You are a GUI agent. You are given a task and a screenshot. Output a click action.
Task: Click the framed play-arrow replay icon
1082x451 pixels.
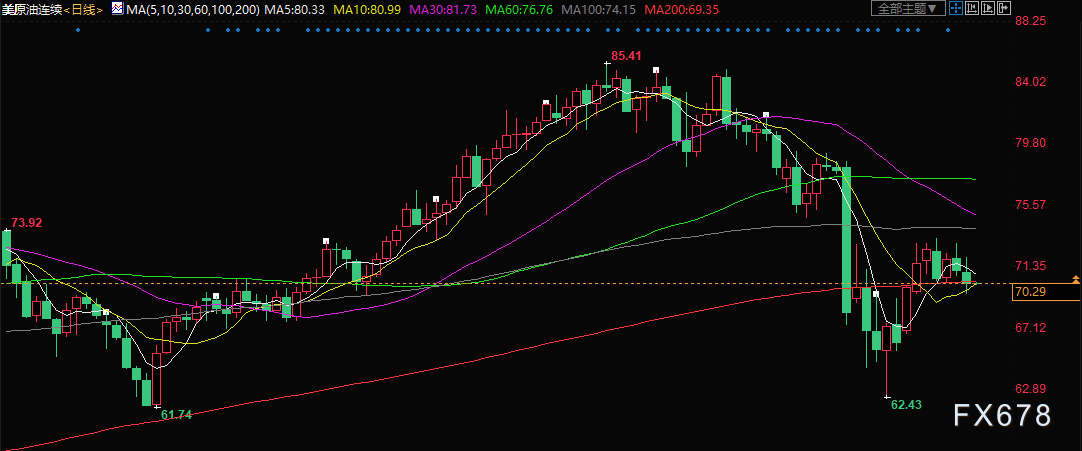click(987, 8)
